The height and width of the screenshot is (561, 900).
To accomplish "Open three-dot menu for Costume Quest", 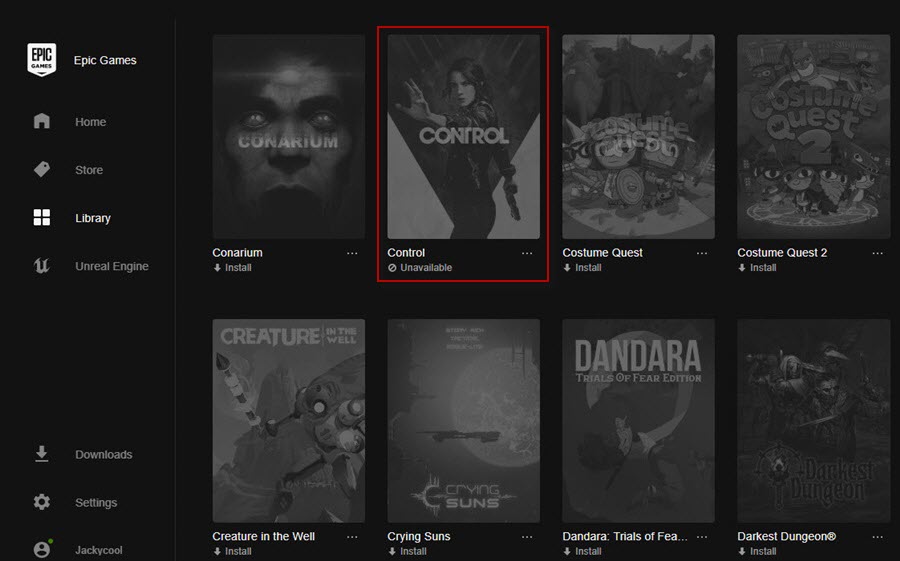I will click(x=701, y=253).
